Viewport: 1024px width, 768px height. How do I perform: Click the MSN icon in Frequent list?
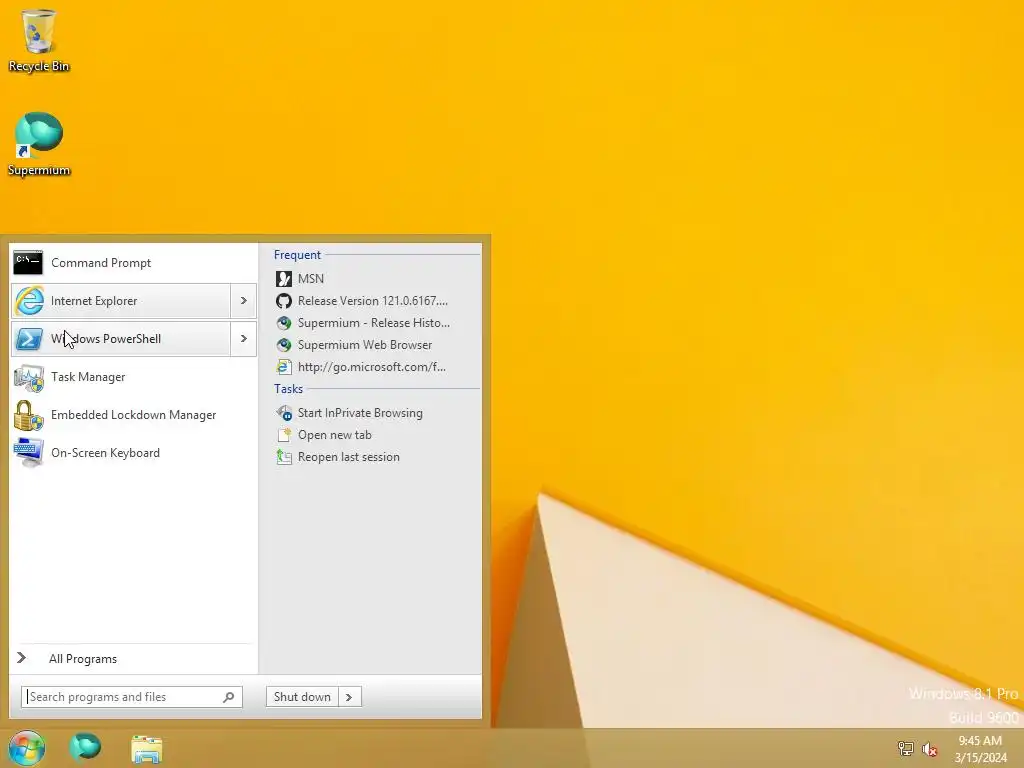(x=283, y=279)
